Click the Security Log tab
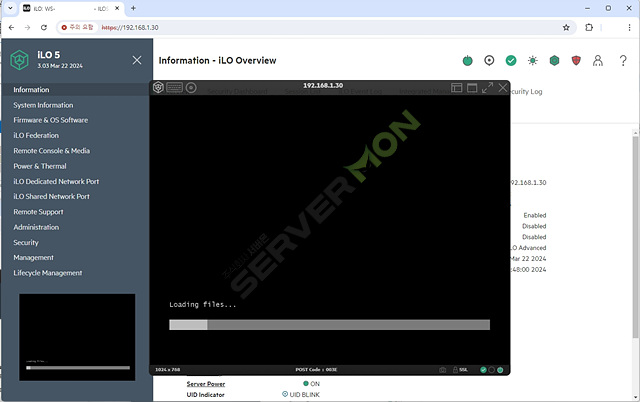 click(x=526, y=91)
